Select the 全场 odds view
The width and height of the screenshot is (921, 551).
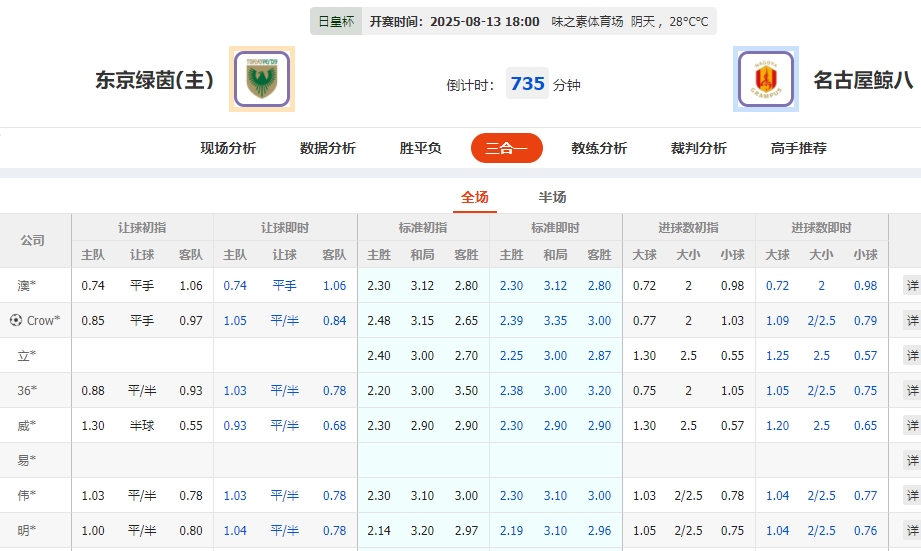tap(474, 197)
